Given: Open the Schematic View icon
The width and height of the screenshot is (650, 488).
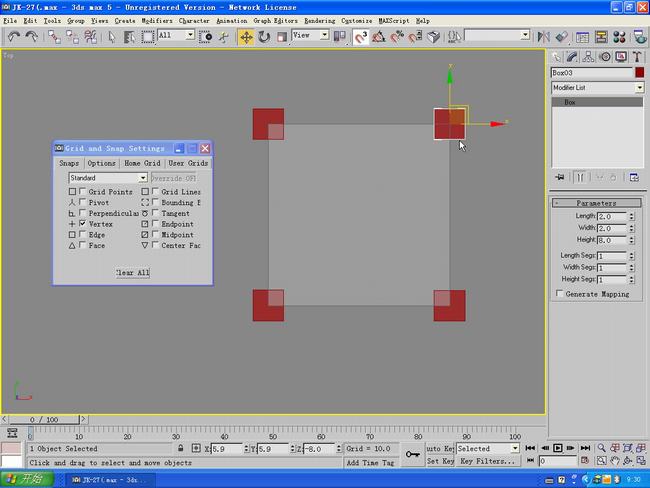Looking at the screenshot, I should [x=601, y=37].
